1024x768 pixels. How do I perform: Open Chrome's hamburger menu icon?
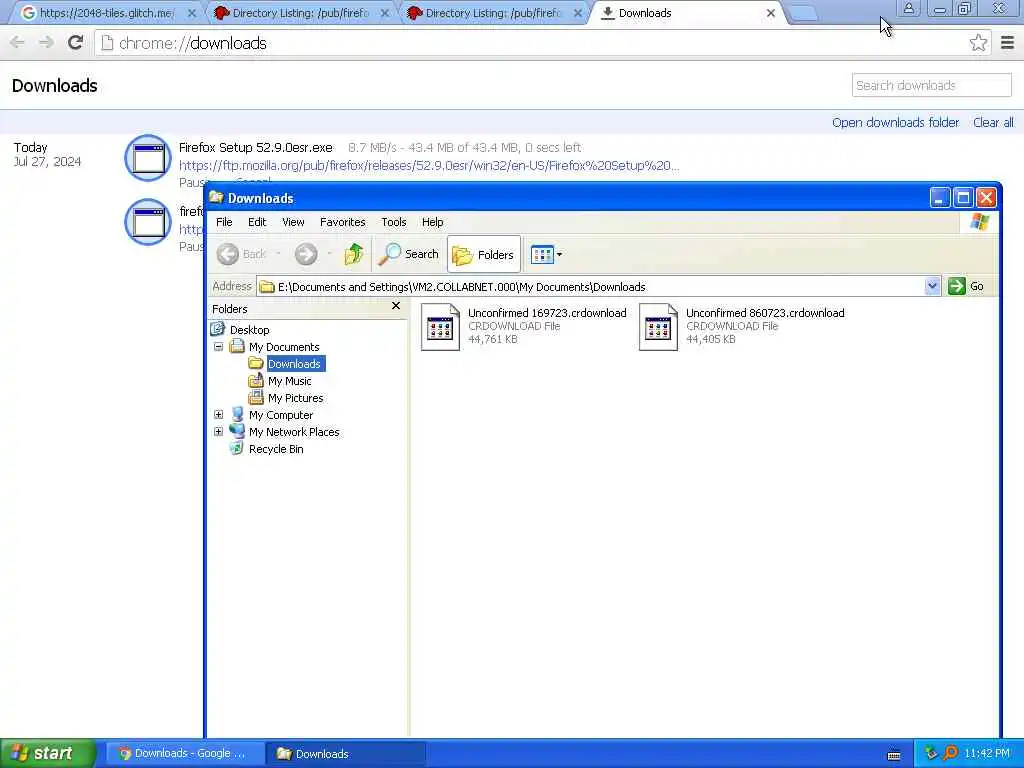[x=1007, y=43]
